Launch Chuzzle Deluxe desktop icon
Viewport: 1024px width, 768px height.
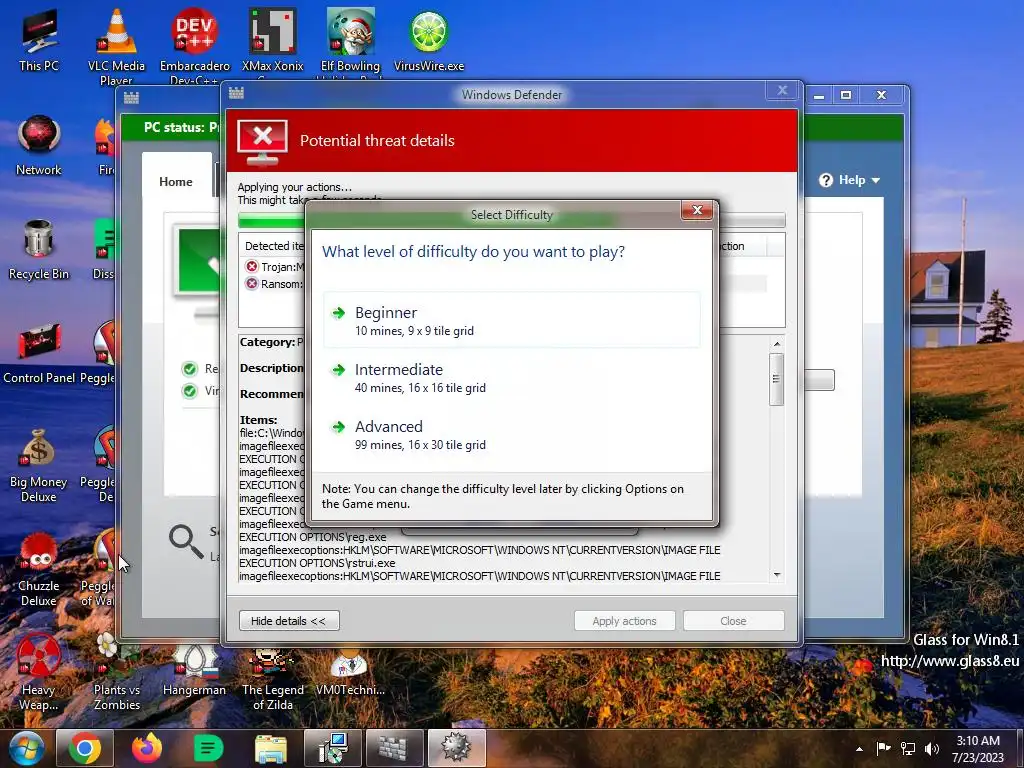[39, 569]
